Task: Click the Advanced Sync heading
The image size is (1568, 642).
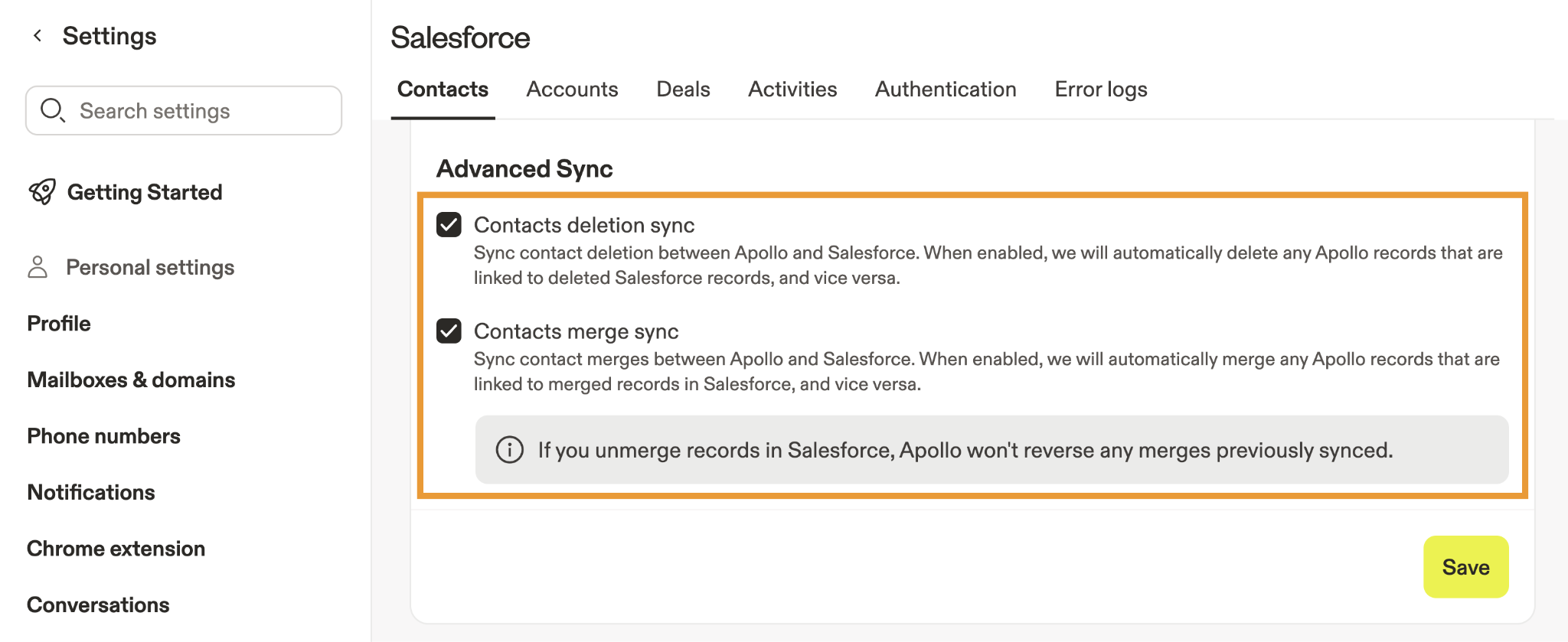Action: [x=524, y=168]
